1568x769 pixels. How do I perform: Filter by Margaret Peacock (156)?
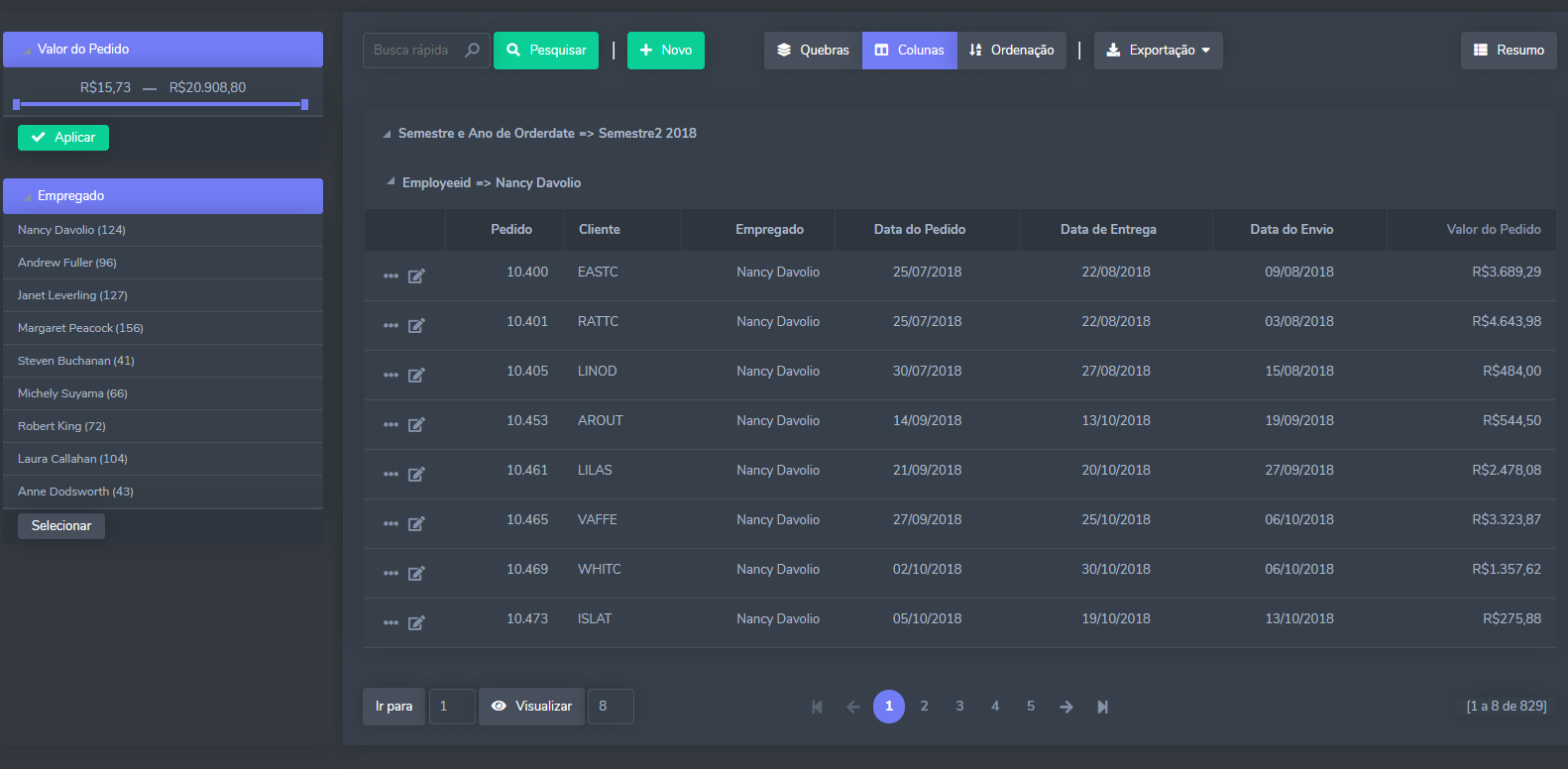[x=163, y=328]
